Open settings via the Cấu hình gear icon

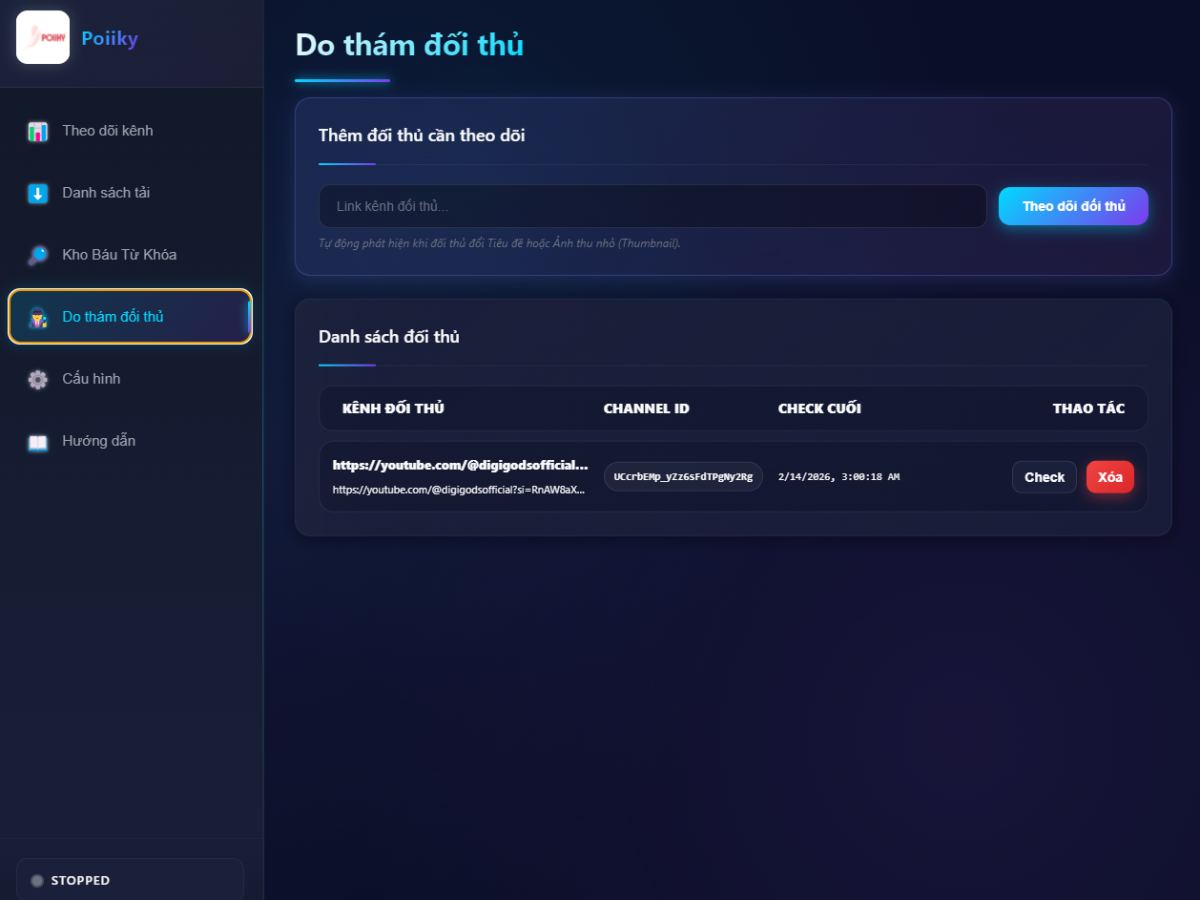coord(37,378)
